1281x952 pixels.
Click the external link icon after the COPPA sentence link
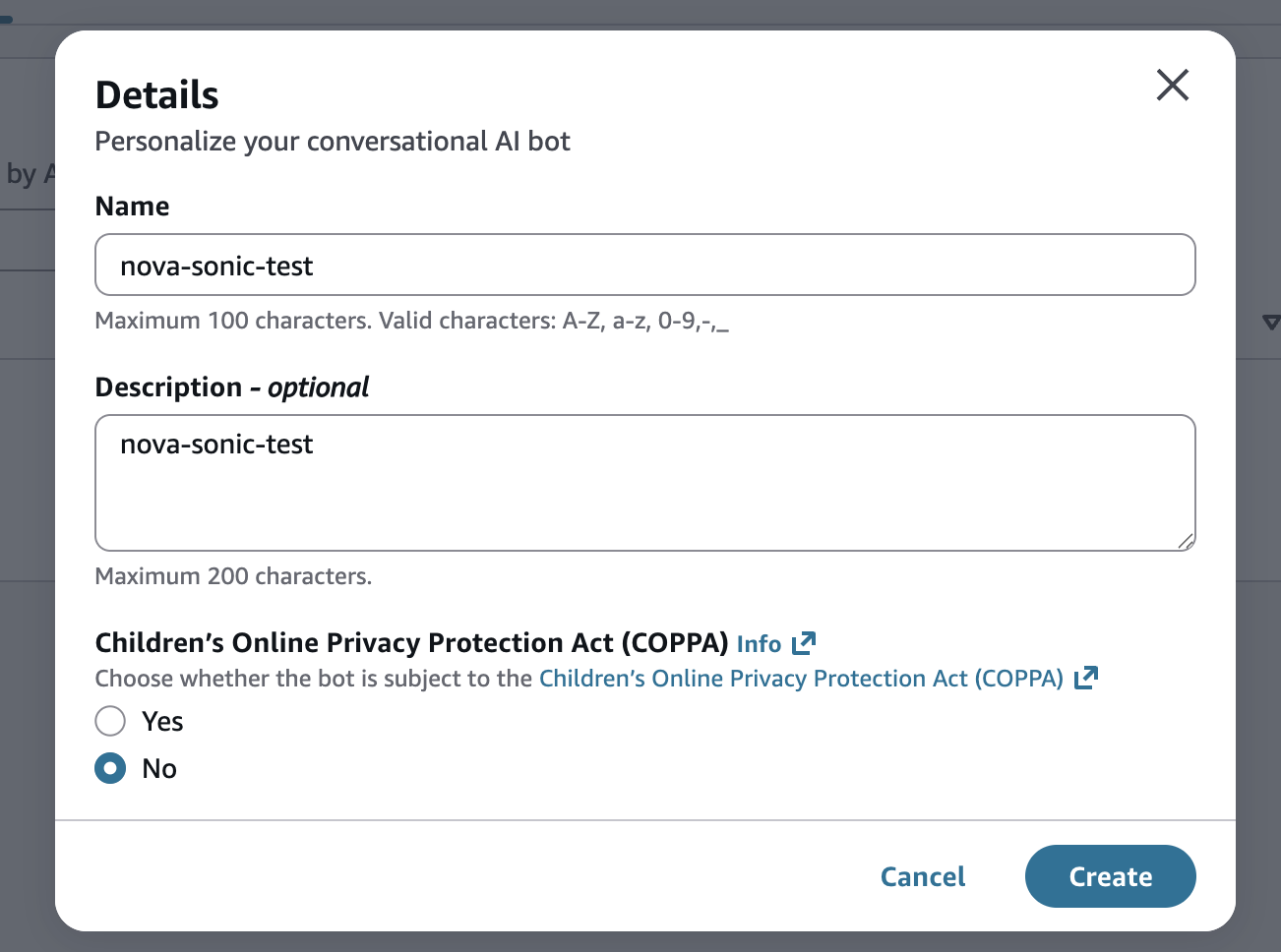click(x=1086, y=678)
